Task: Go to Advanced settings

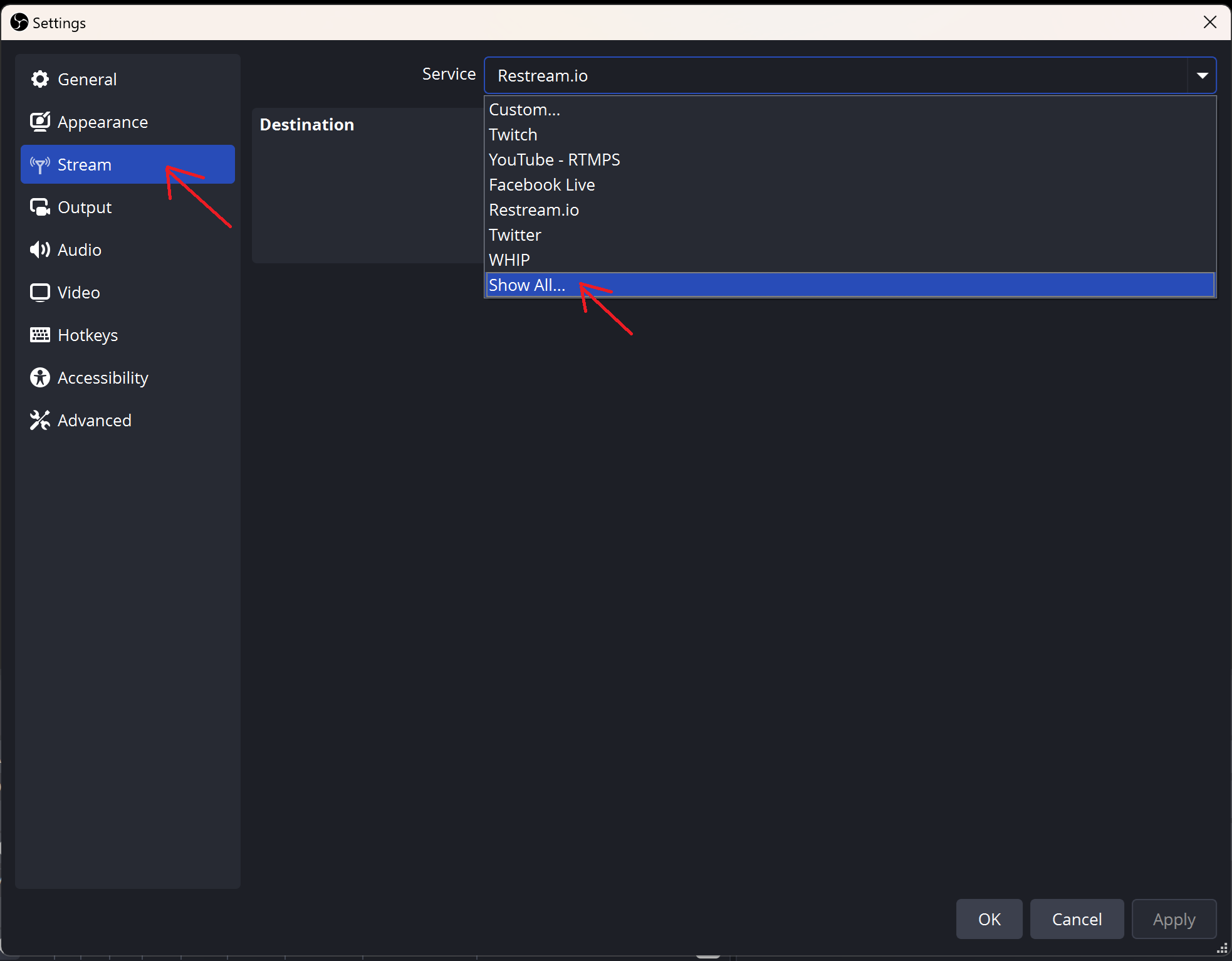Action: tap(128, 420)
